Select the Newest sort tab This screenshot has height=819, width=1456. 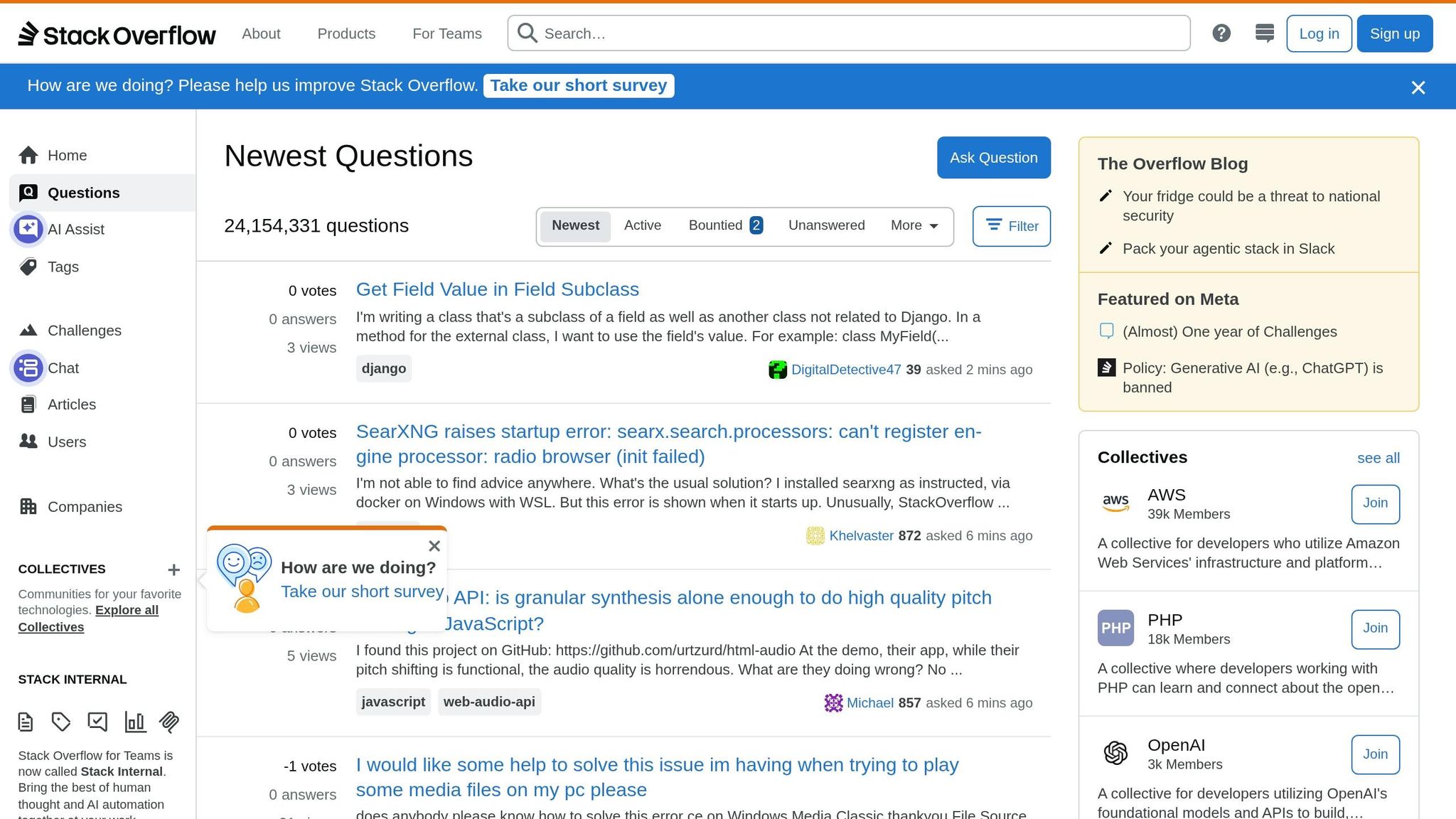(x=575, y=225)
